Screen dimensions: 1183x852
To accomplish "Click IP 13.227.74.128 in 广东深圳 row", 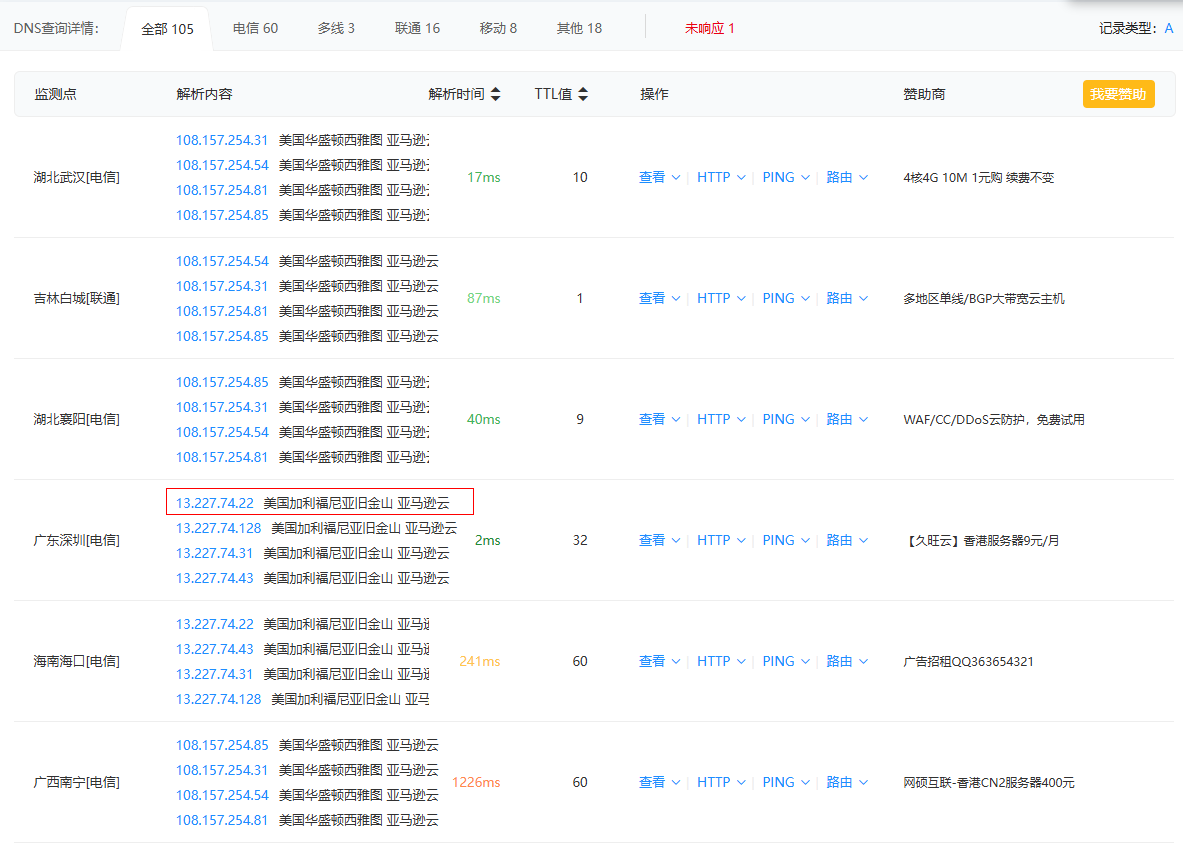I will [219, 528].
